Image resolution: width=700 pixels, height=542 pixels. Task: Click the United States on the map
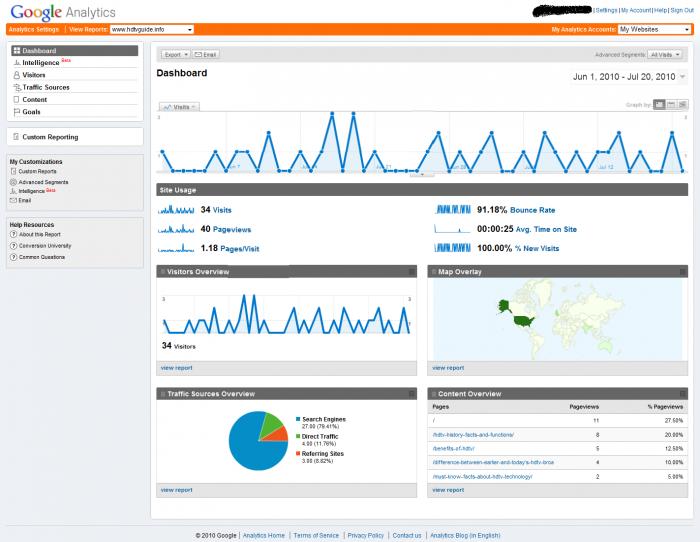coord(523,321)
